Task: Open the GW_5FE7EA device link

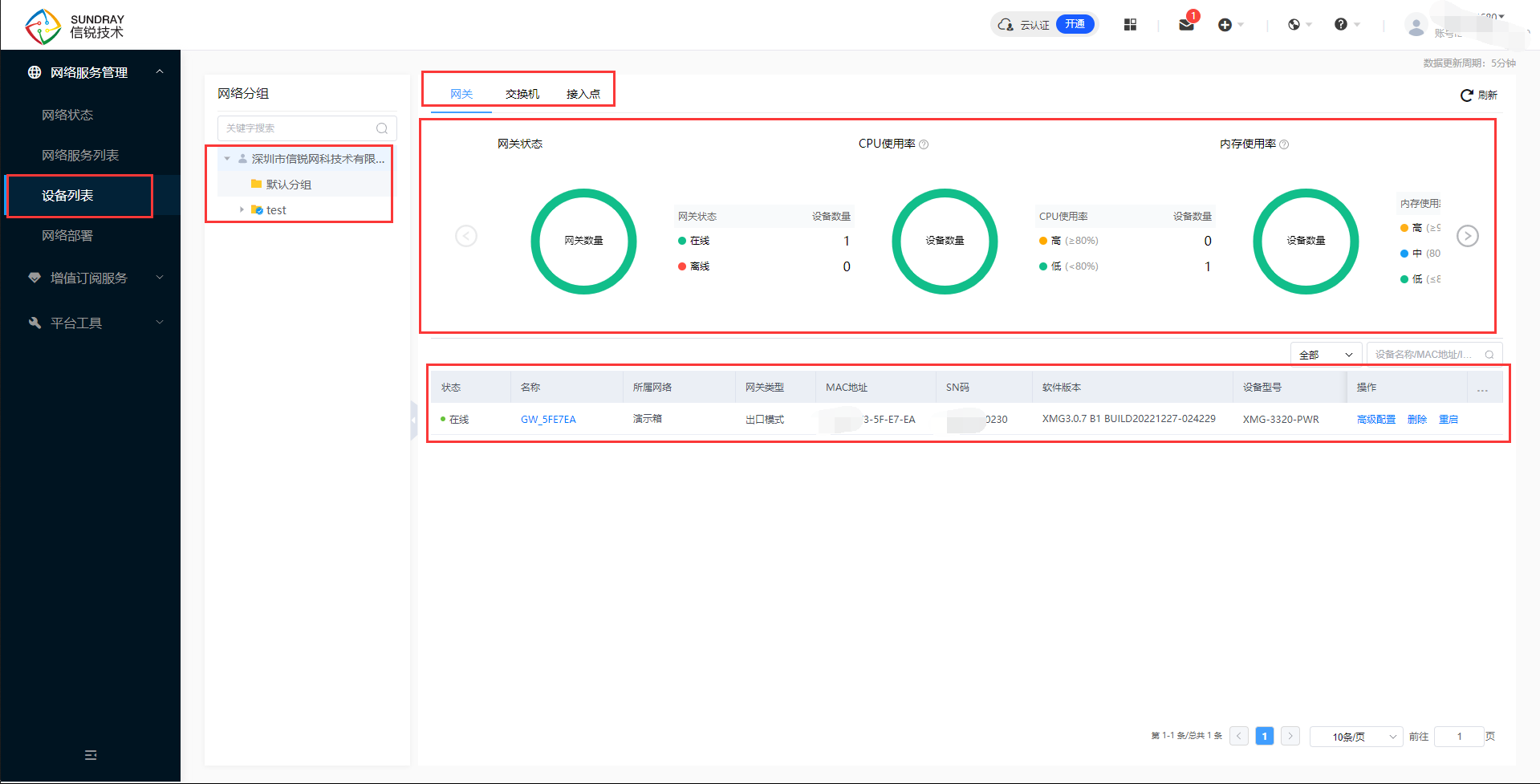Action: pos(548,420)
